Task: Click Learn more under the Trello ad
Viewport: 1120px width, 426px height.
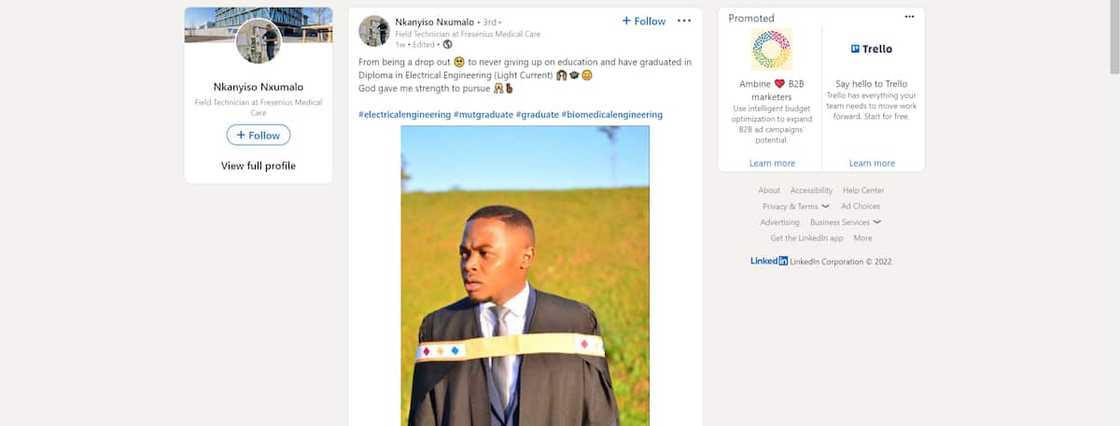Action: click(871, 163)
